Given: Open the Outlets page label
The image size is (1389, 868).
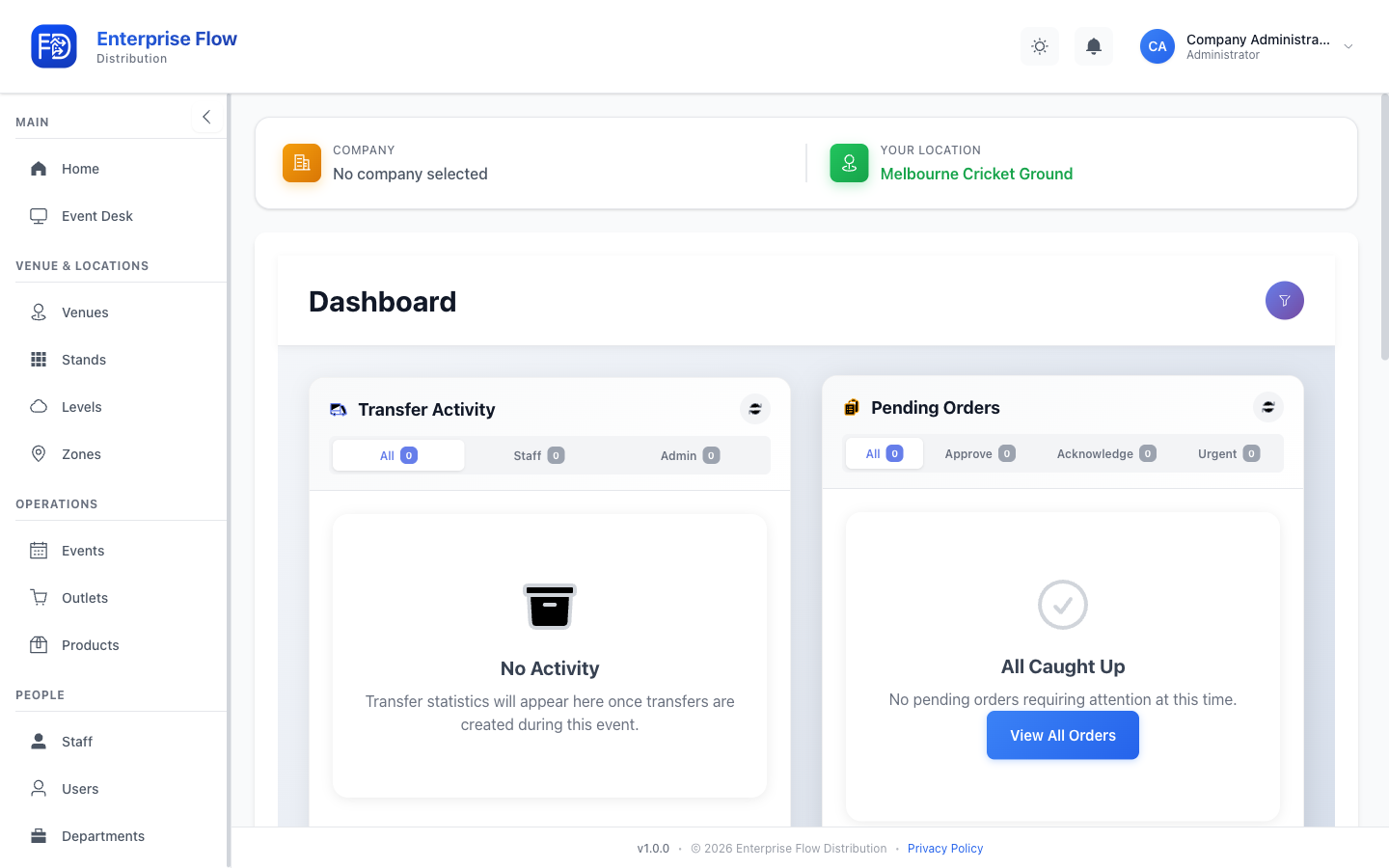Looking at the screenshot, I should click(x=85, y=598).
